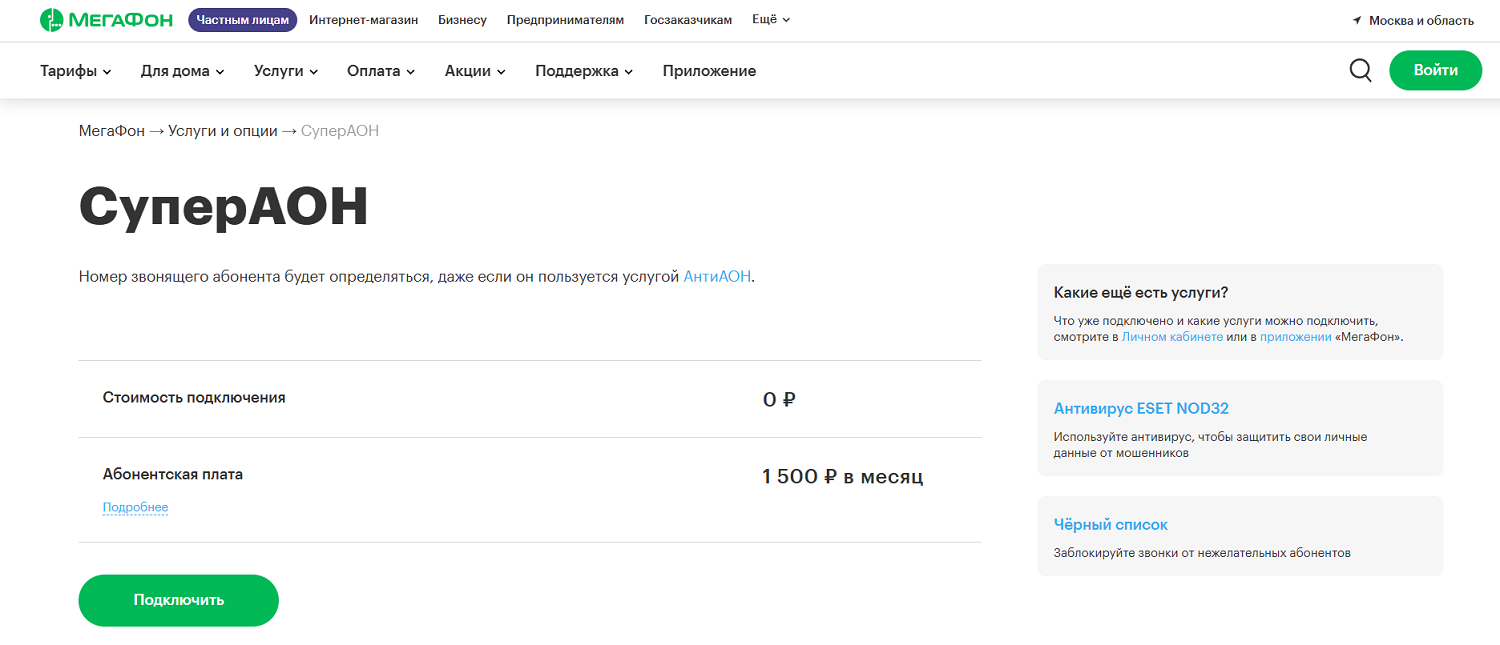Click the Какие ещё есть услуги? heading
This screenshot has width=1500, height=645.
click(1141, 292)
